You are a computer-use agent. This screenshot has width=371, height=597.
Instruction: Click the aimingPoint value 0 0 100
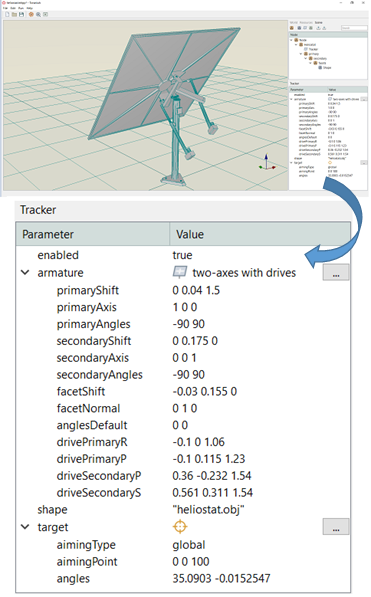coord(191,561)
